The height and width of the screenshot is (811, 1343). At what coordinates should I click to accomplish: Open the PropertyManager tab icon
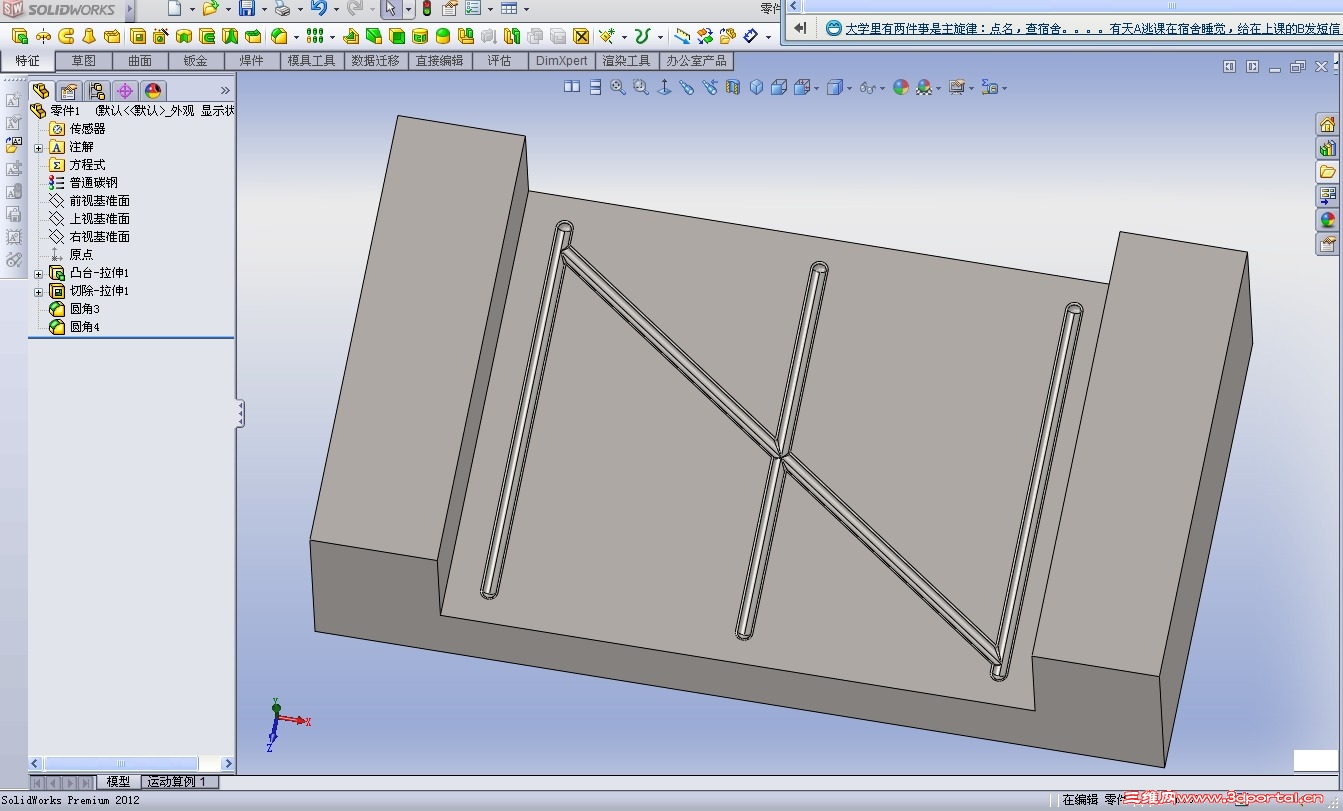pyautogui.click(x=69, y=91)
